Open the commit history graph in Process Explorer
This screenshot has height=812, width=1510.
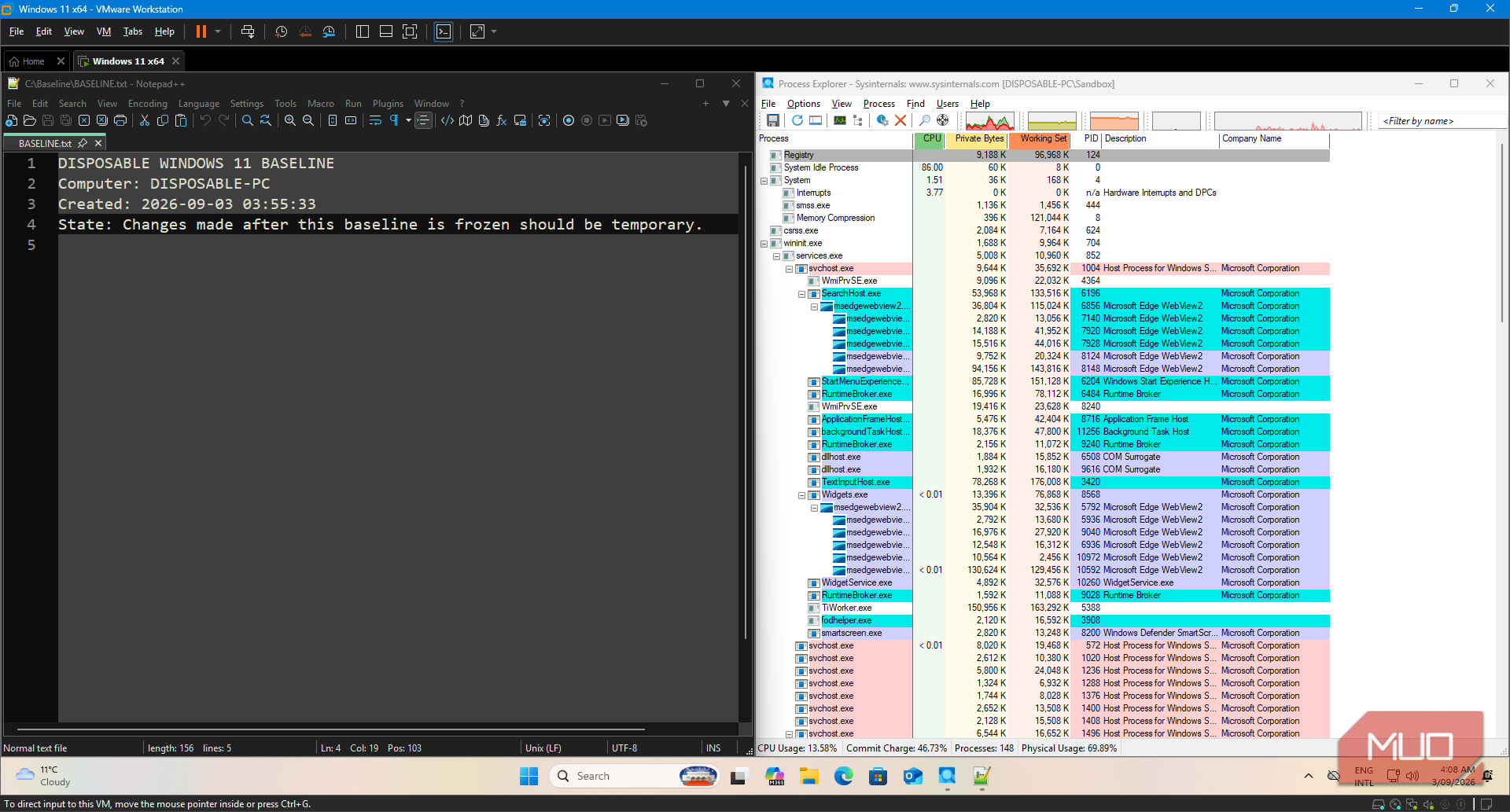pos(1051,121)
